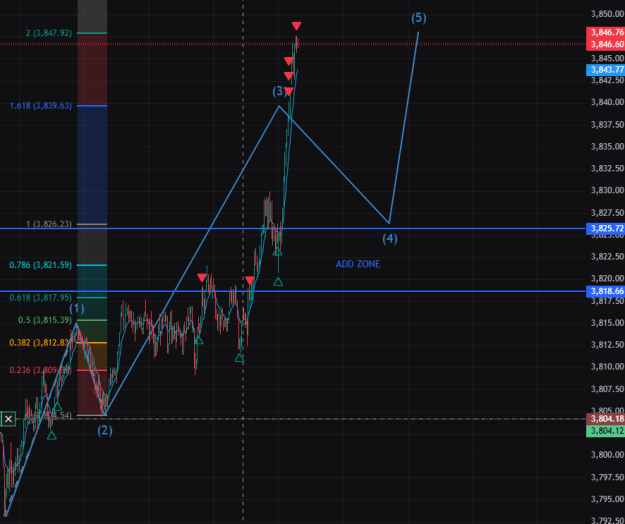Screen dimensions: 625x524
Task: Select the 3,804.18 price tag on the axis
Action: point(605,419)
